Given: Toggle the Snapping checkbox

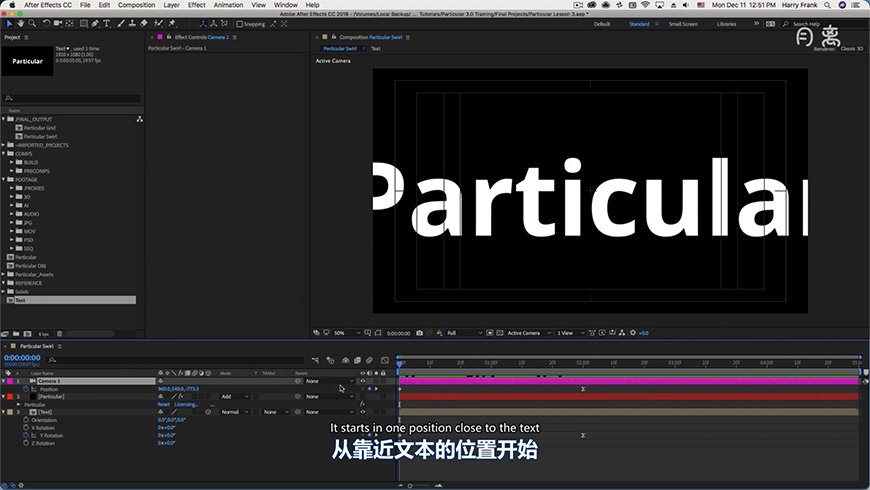Looking at the screenshot, I should [x=240, y=24].
